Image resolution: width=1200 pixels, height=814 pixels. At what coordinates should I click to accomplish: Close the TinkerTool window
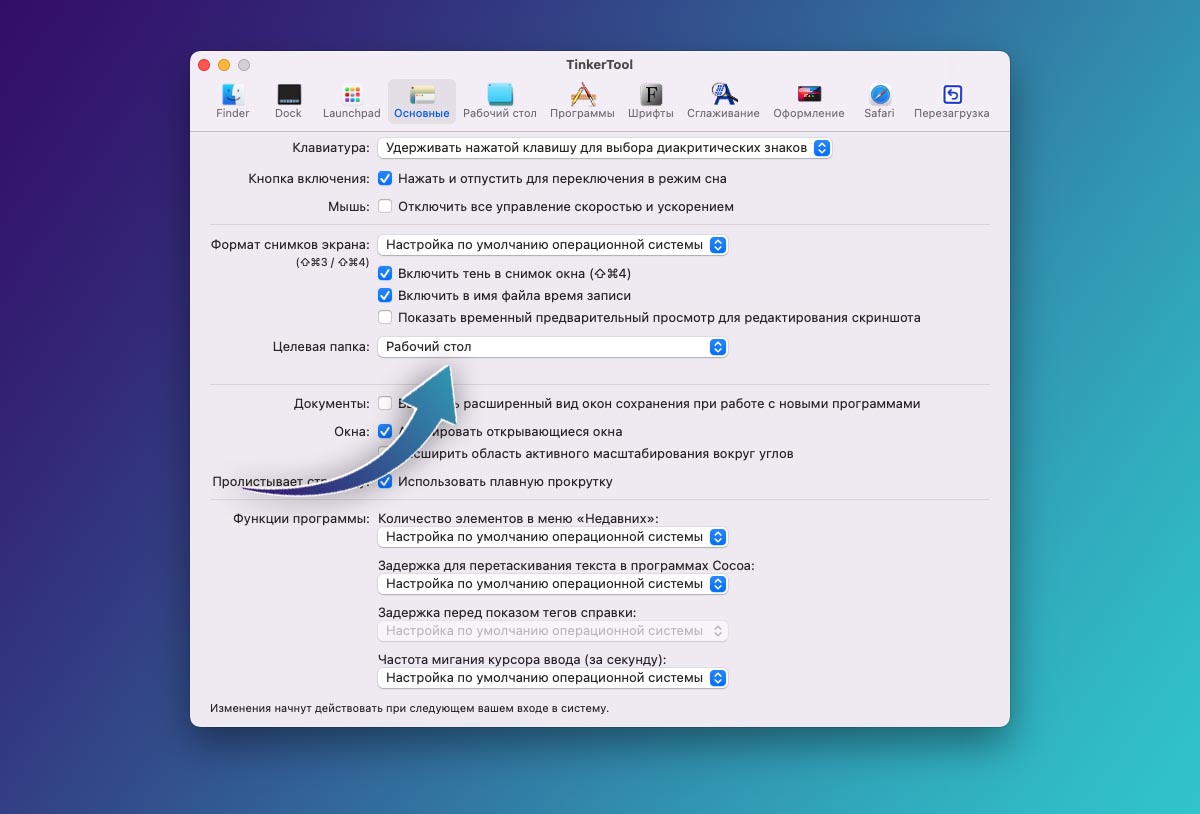pos(204,65)
